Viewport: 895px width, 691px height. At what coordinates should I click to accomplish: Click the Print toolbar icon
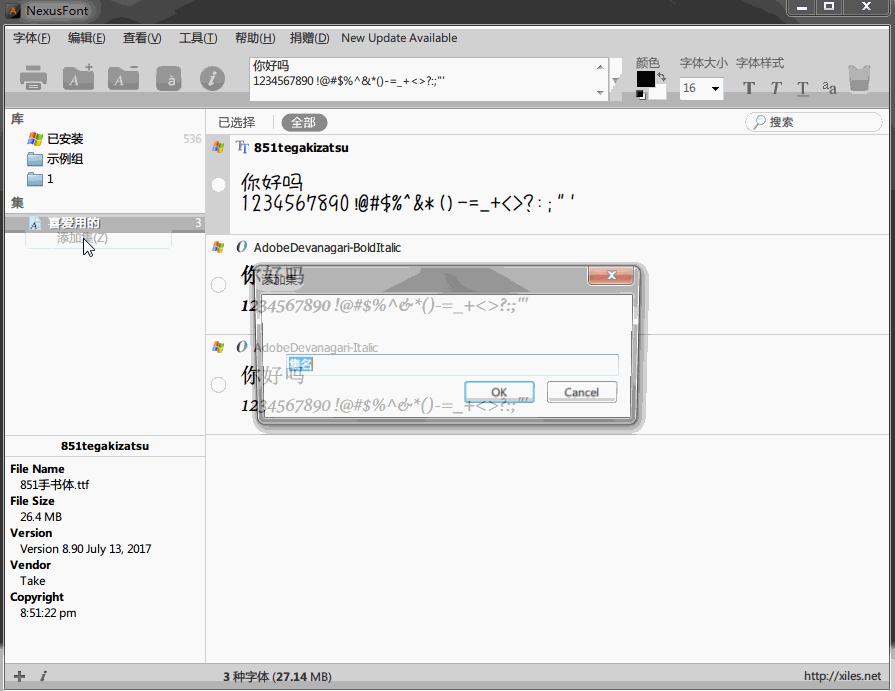33,78
